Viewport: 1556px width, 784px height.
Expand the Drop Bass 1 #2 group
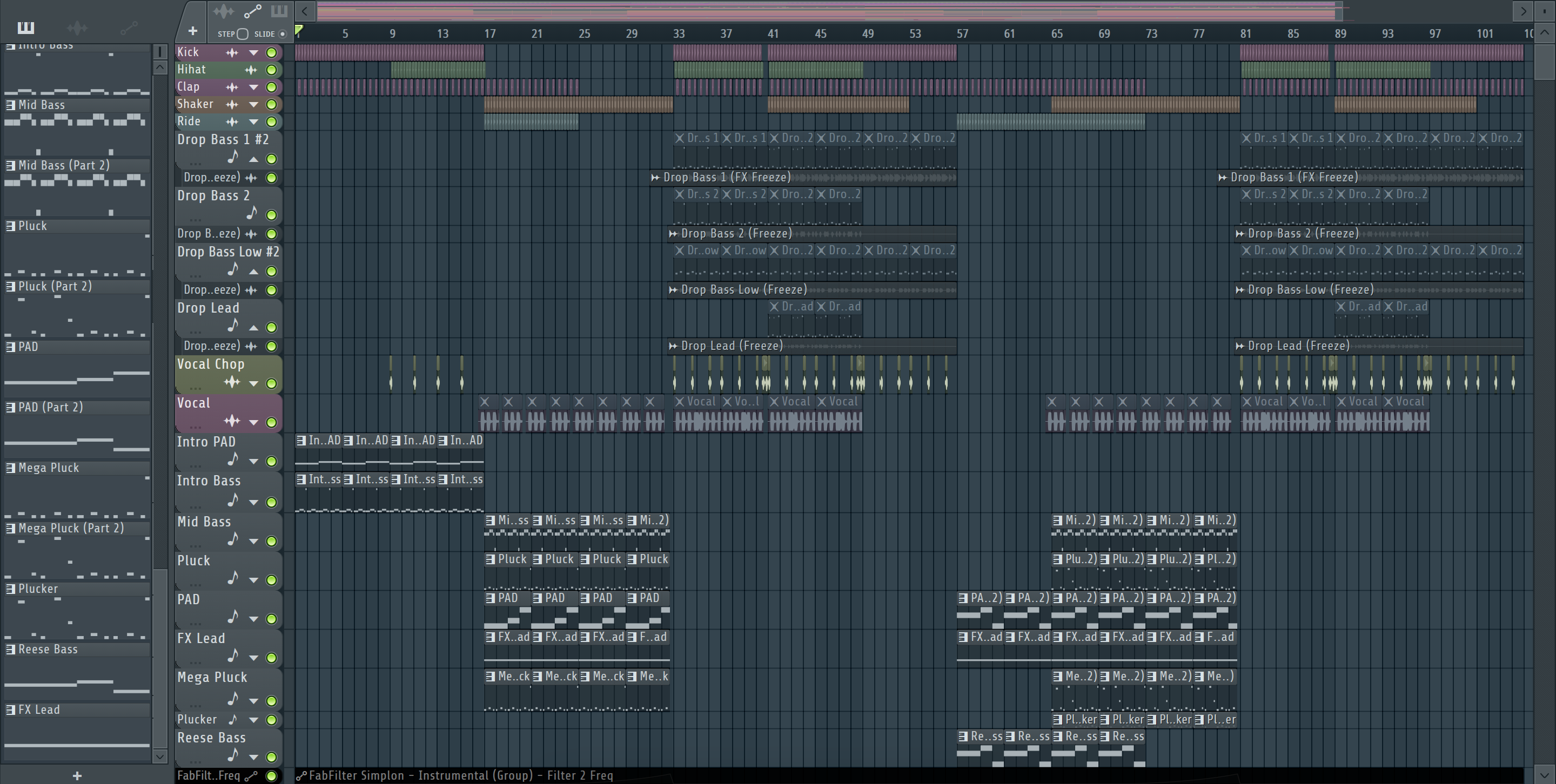tap(254, 159)
